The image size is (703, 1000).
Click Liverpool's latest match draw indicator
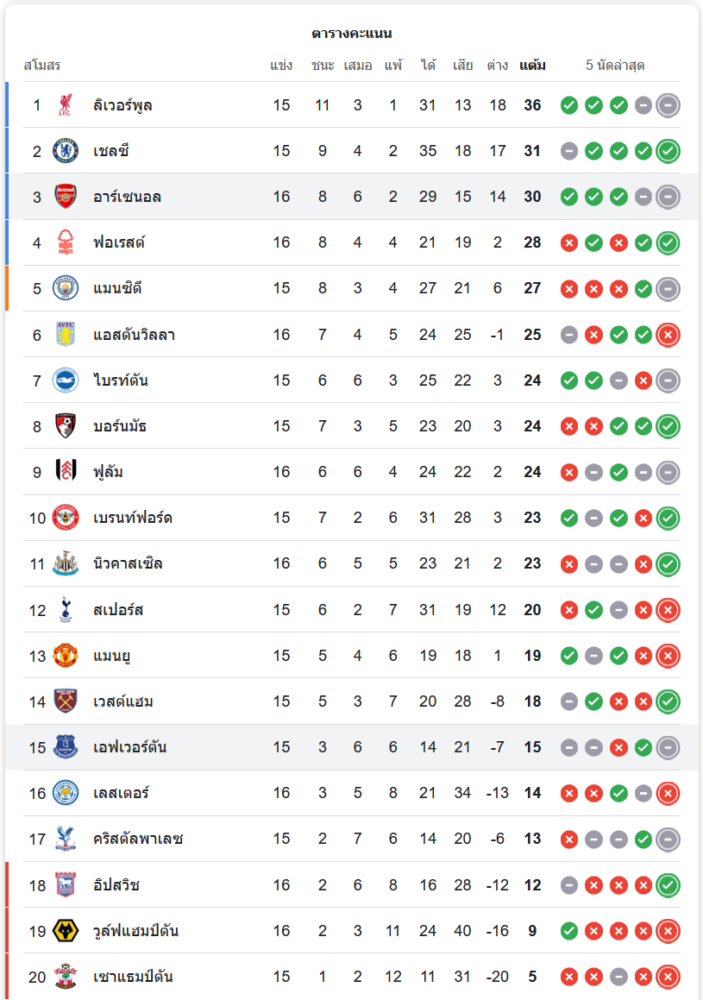coord(668,105)
